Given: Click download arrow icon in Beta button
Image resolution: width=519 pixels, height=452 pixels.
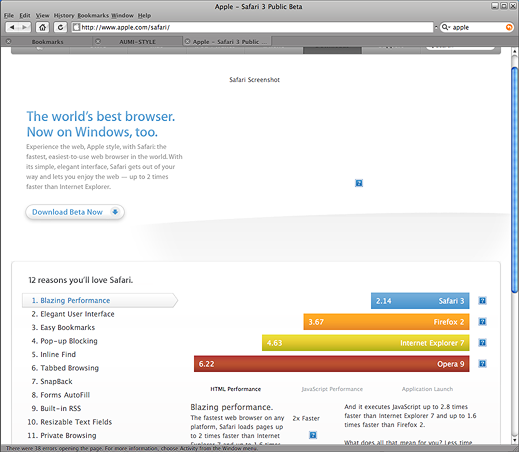Looking at the screenshot, I should point(115,212).
